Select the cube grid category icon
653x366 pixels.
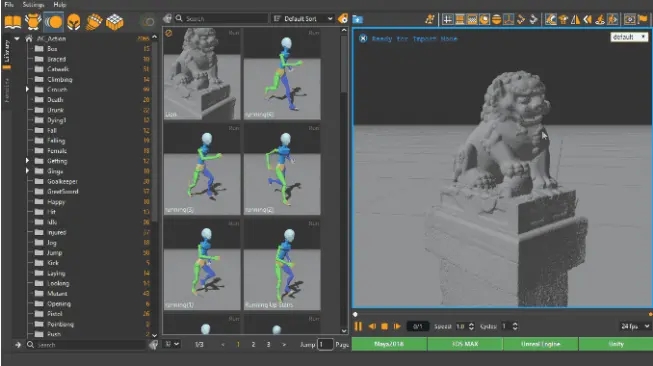pyautogui.click(x=115, y=22)
